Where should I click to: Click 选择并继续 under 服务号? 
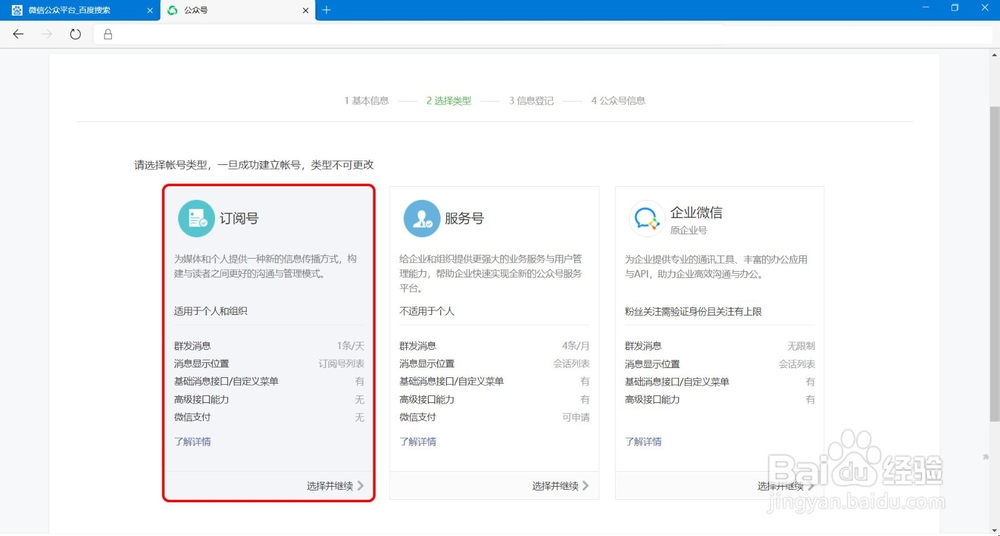555,486
